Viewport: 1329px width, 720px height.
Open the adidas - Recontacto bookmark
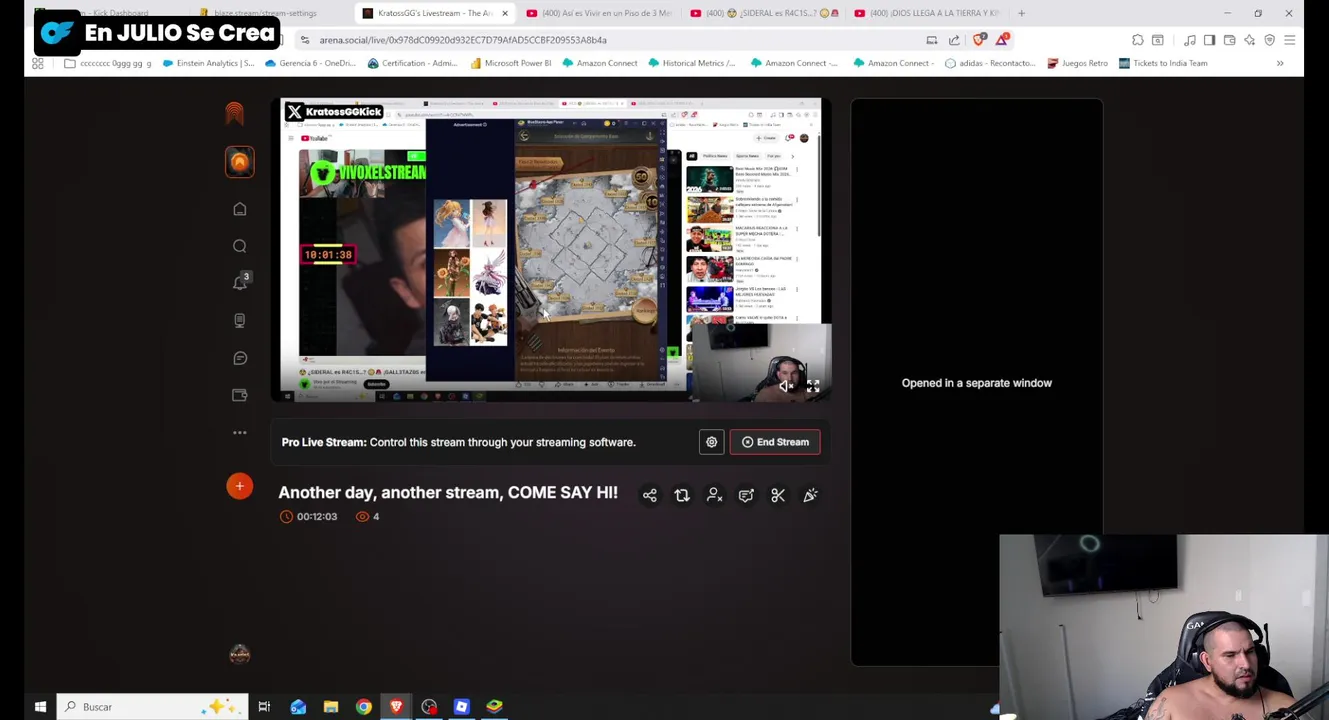pyautogui.click(x=989, y=63)
